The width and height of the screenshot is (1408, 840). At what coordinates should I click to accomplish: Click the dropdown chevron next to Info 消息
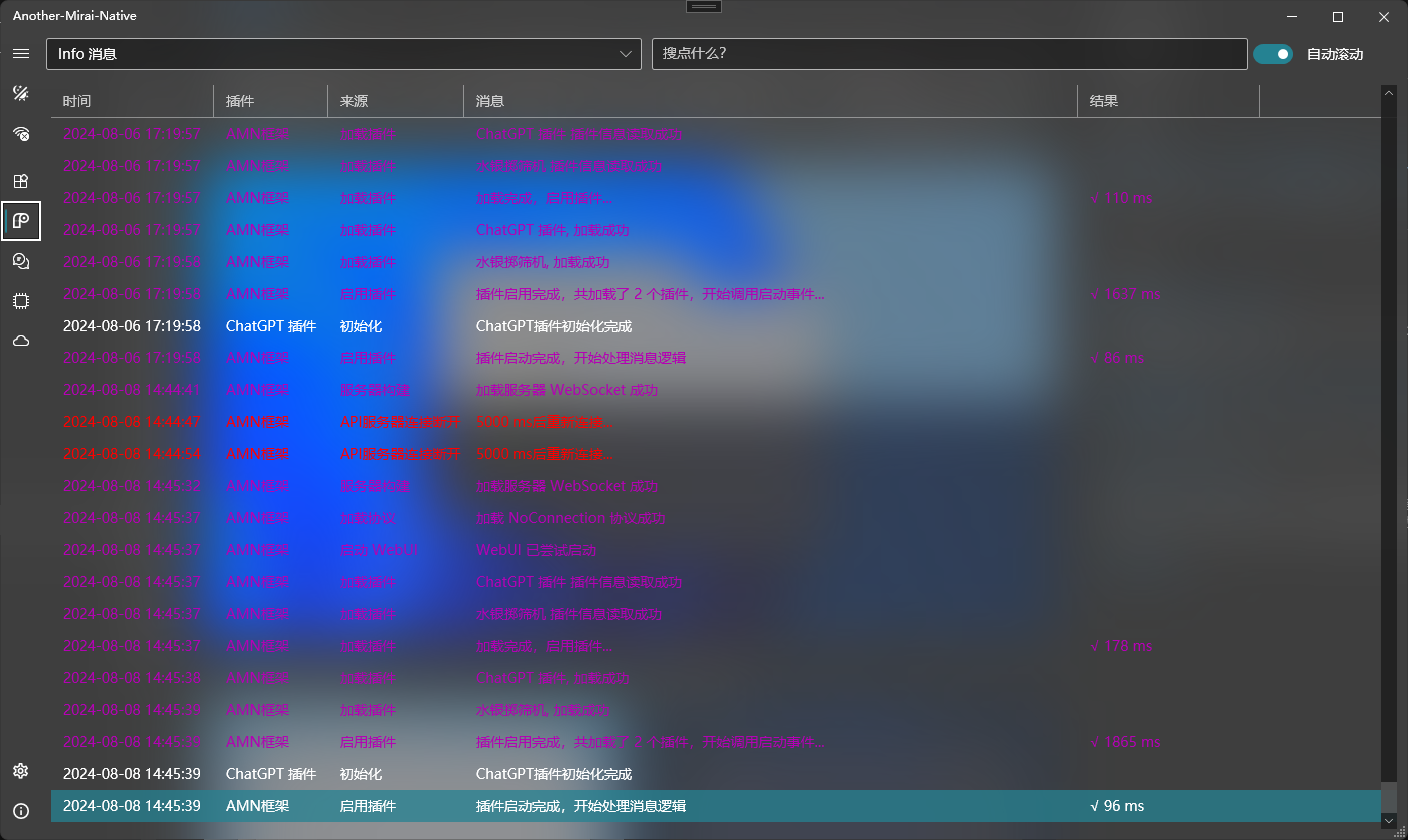click(626, 54)
